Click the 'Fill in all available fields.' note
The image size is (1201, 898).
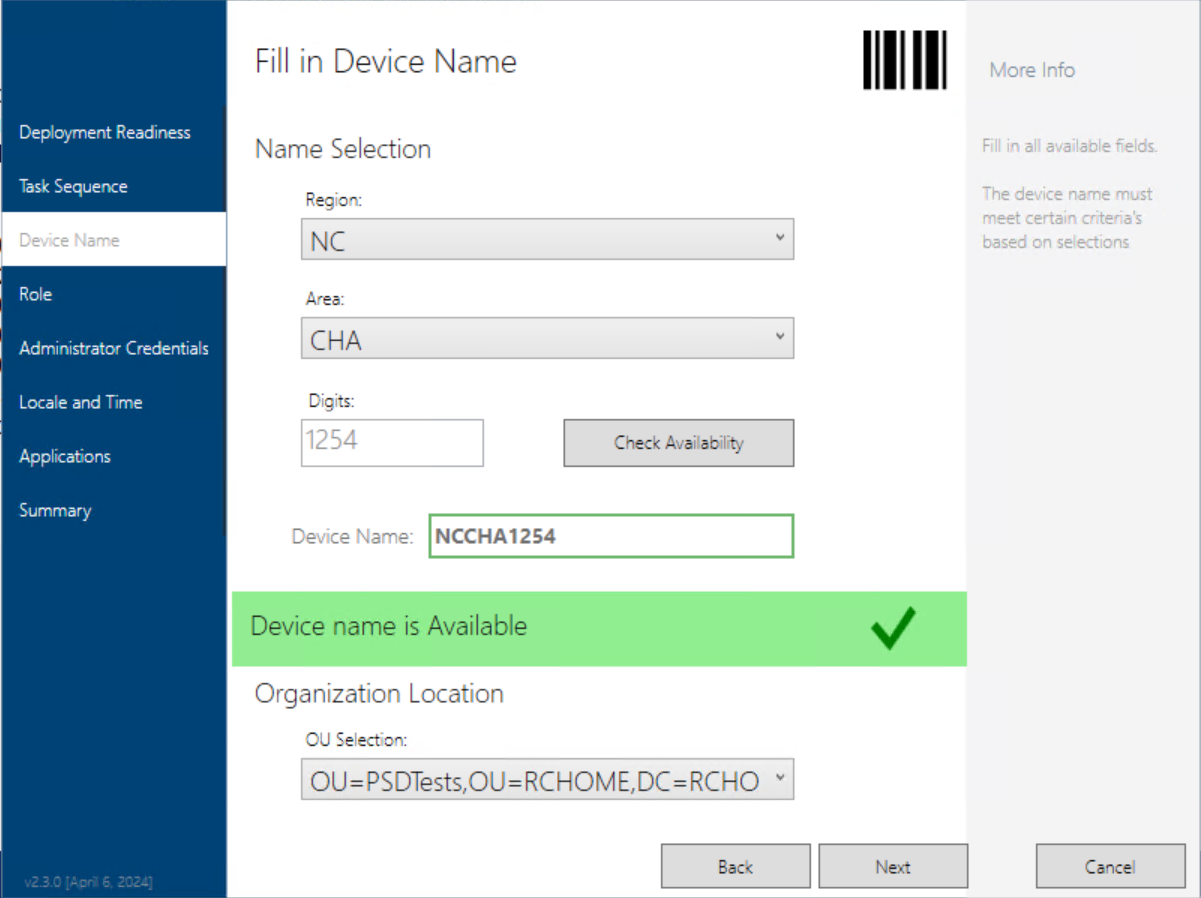click(x=1070, y=146)
